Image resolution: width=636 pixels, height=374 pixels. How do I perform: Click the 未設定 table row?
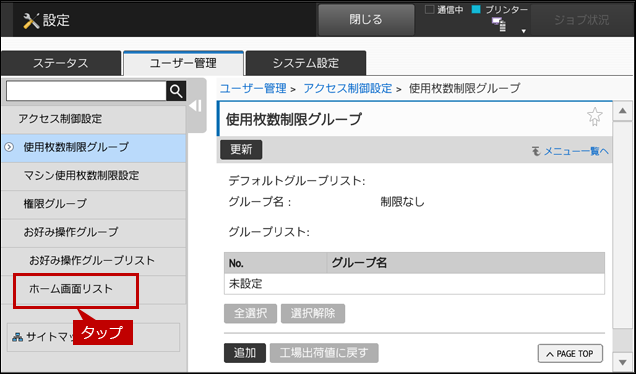tap(414, 284)
